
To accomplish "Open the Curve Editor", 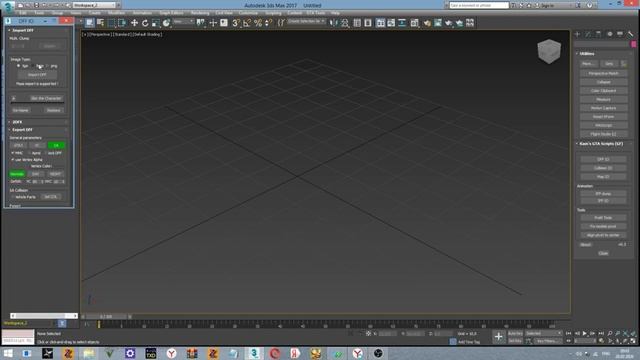I will click(391, 23).
